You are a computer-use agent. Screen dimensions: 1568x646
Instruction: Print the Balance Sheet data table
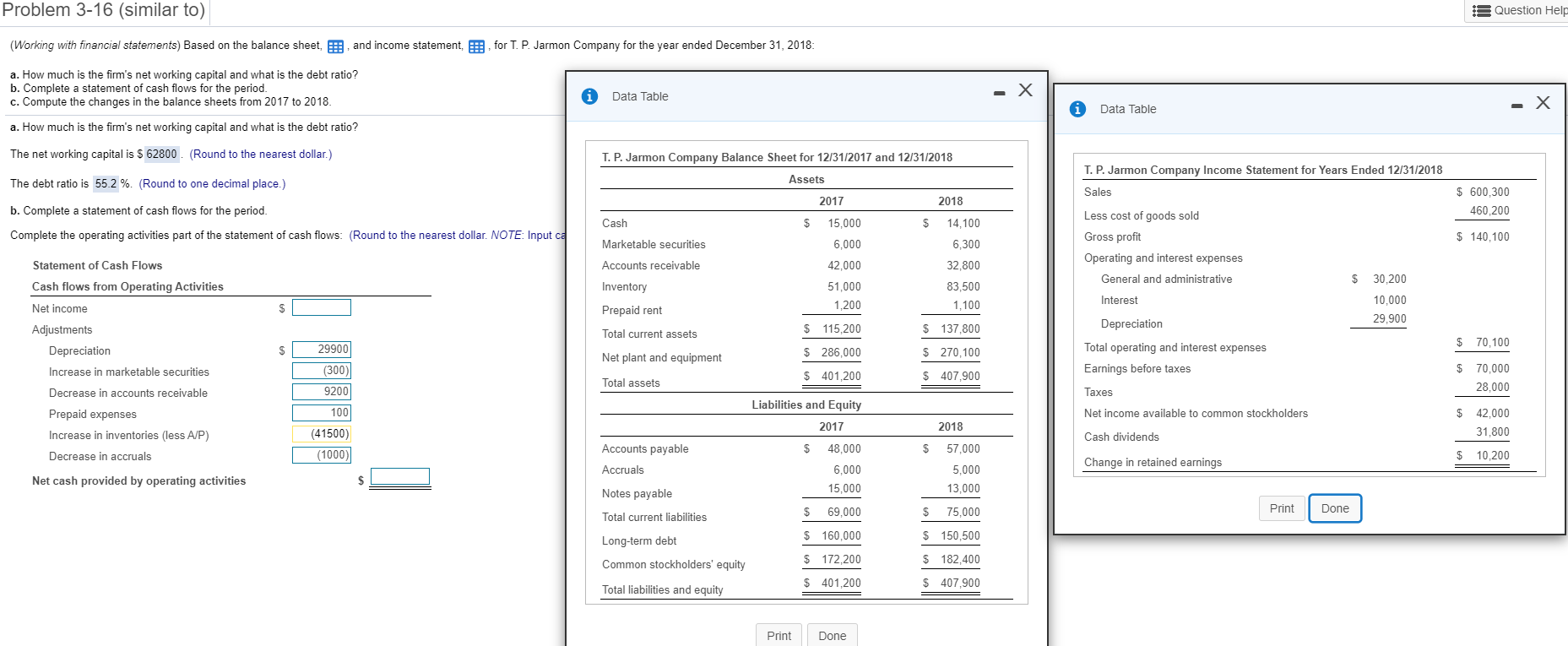click(779, 636)
